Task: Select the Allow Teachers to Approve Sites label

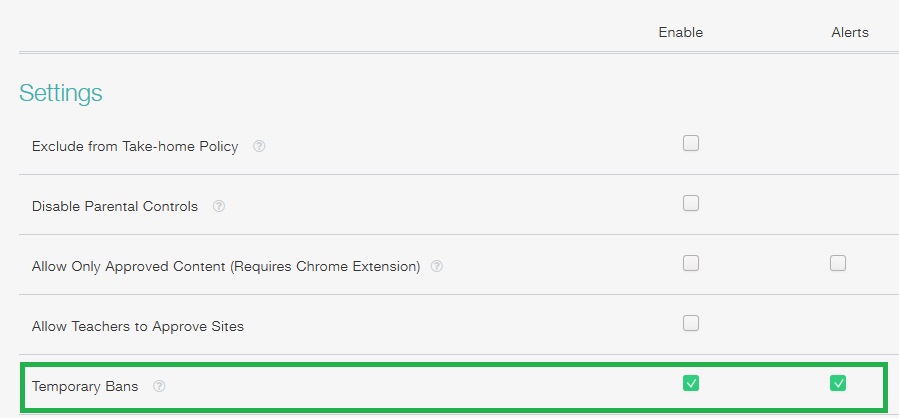Action: [x=138, y=327]
